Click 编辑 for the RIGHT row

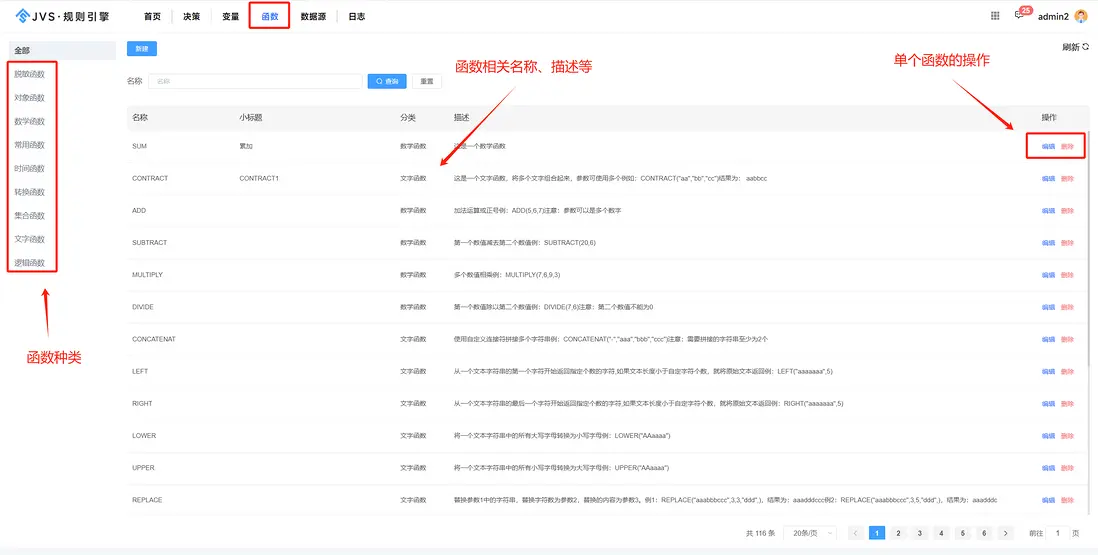1048,404
